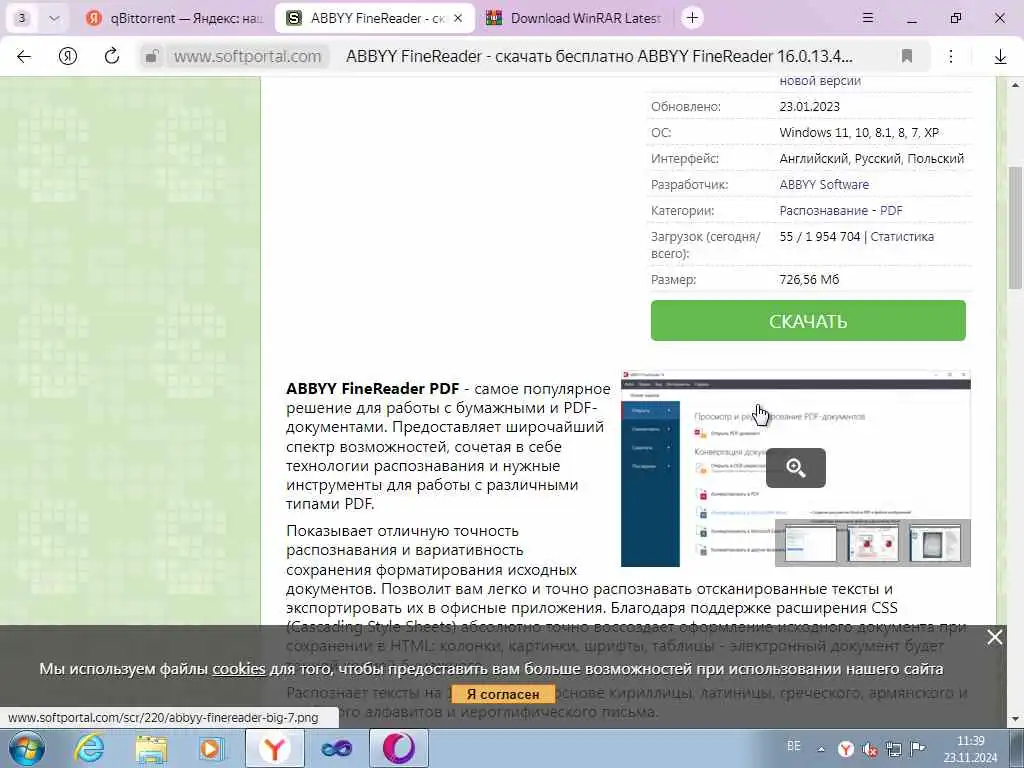The width and height of the screenshot is (1024, 768).
Task: Click the bold ABBYY FineReader PDF heading text
Action: coord(372,389)
